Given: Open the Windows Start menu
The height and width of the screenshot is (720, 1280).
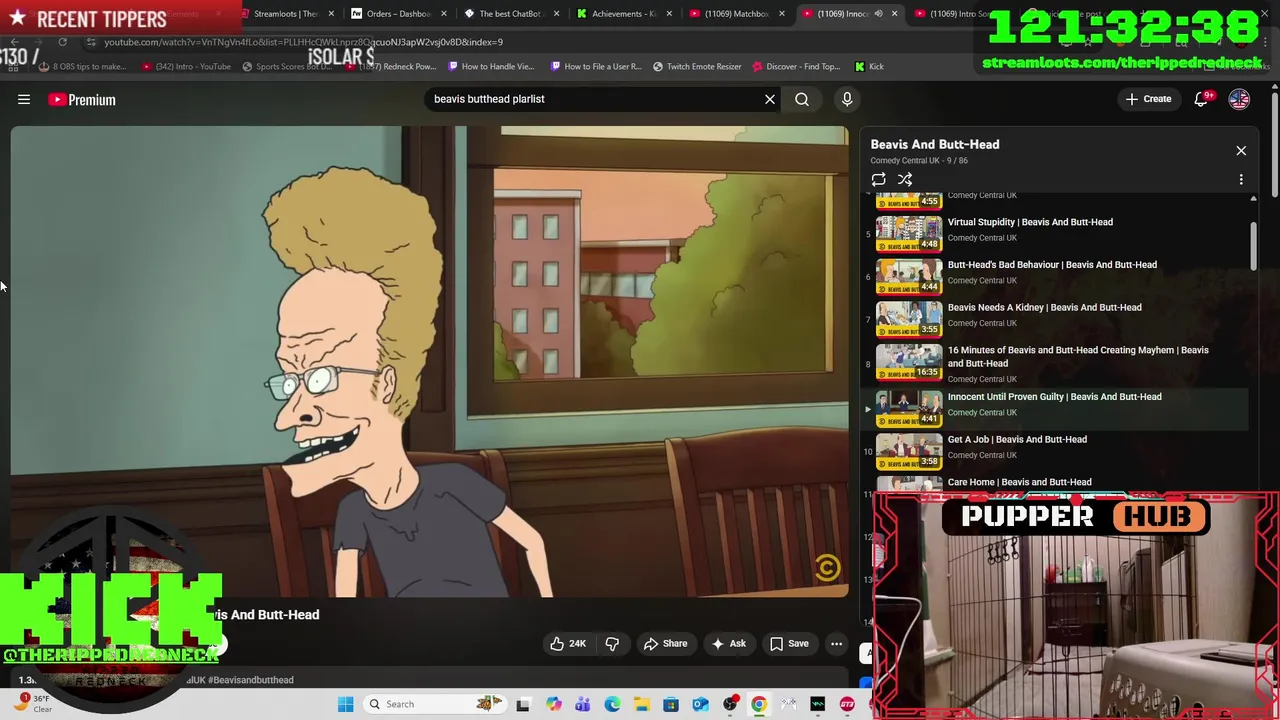Looking at the screenshot, I should pos(345,704).
